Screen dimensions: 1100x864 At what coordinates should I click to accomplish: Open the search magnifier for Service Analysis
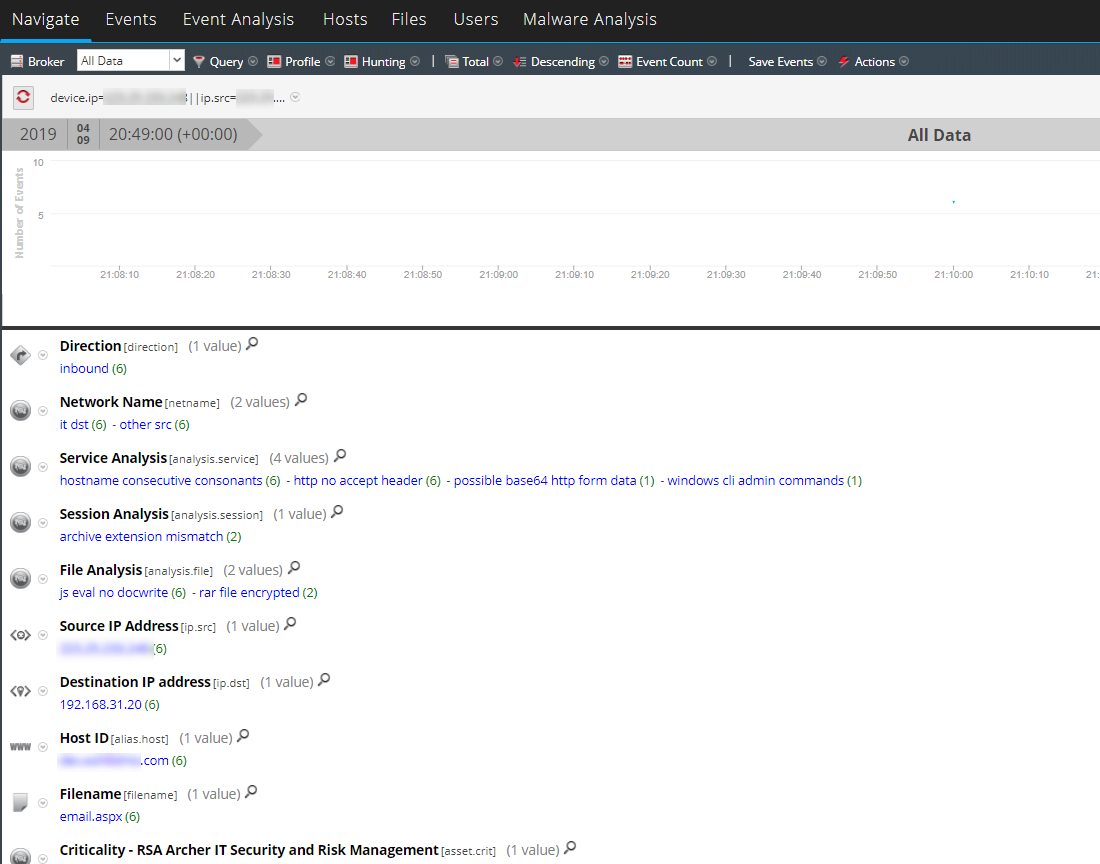338,455
